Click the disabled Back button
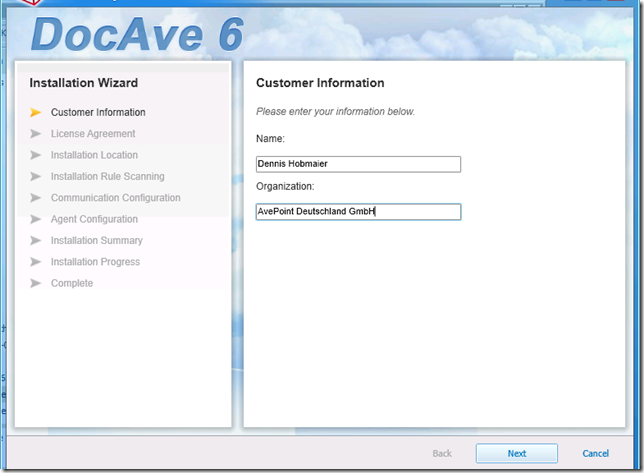The width and height of the screenshot is (644, 473). (442, 453)
